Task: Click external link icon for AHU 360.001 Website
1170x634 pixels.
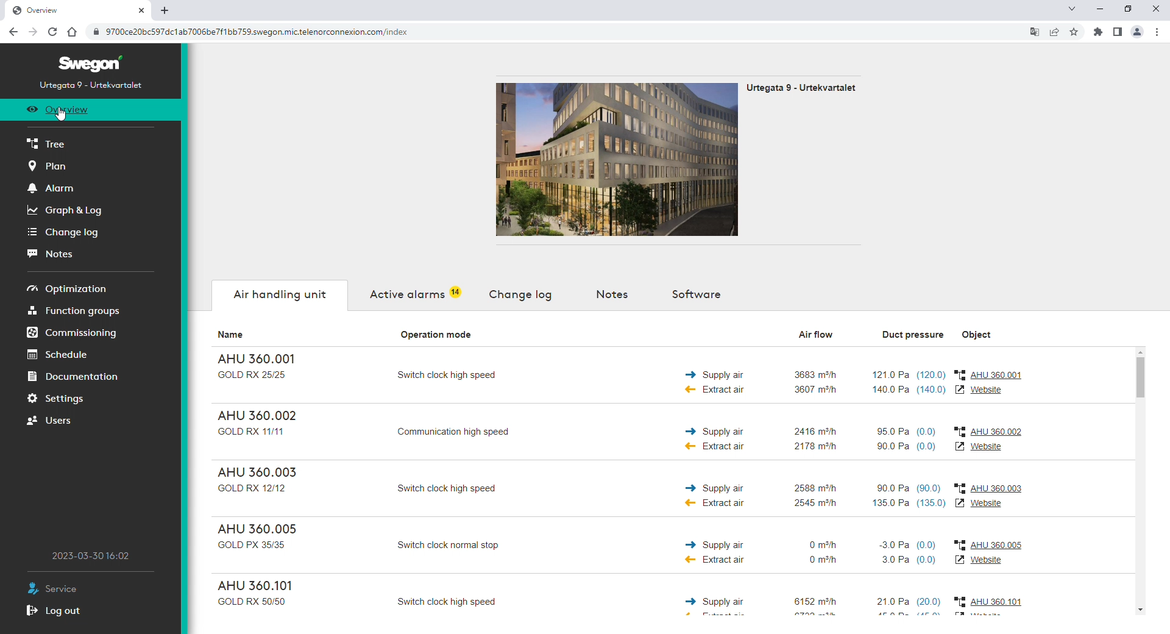Action: click(x=960, y=389)
